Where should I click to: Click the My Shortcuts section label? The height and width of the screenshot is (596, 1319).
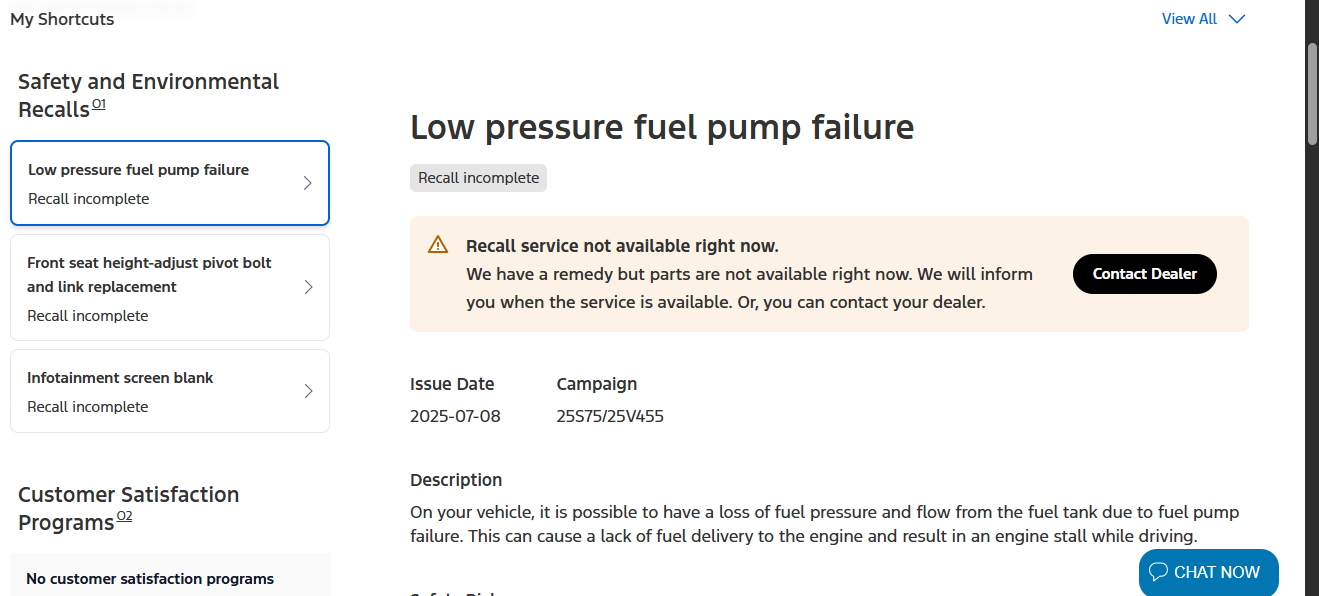point(62,19)
